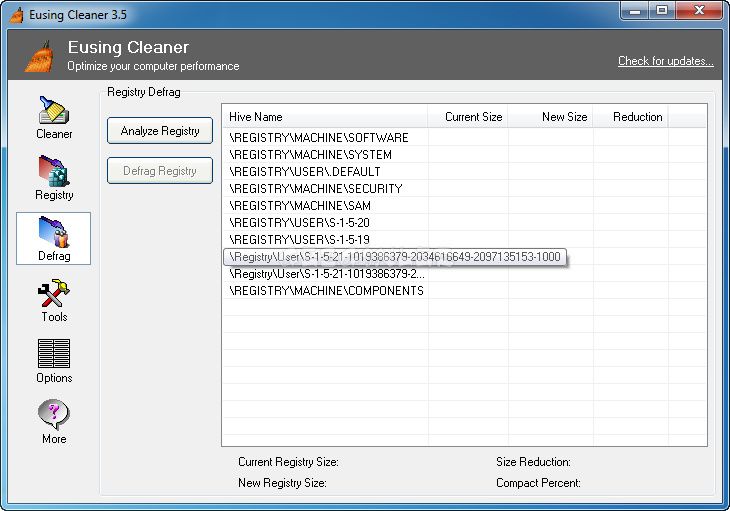Select the \REGISTRY\MACHINE\COMPONENTS row
Viewport: 730px width, 511px height.
(464, 291)
